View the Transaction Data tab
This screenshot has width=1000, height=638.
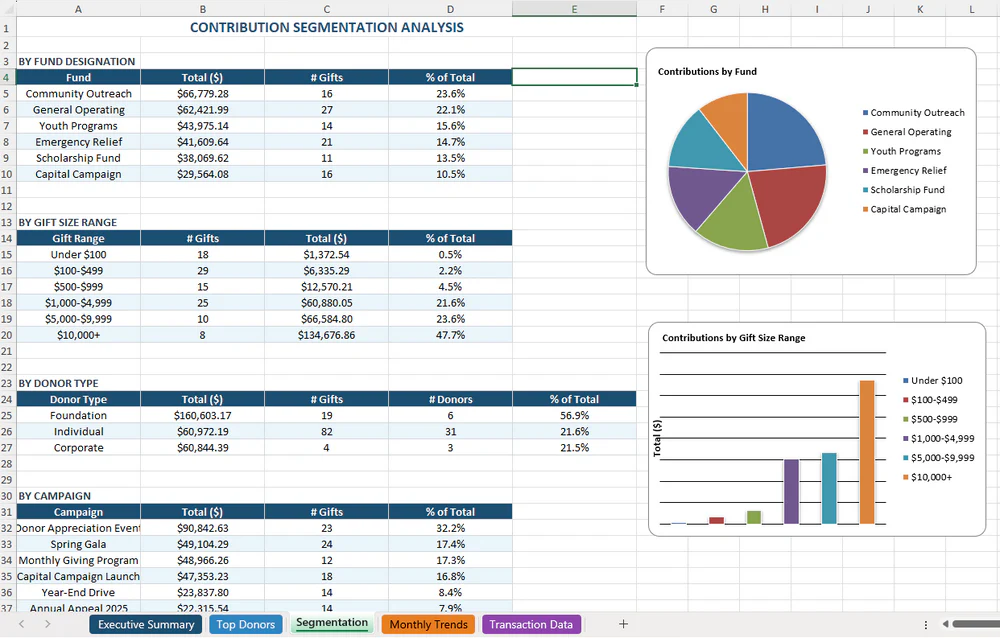tap(531, 624)
